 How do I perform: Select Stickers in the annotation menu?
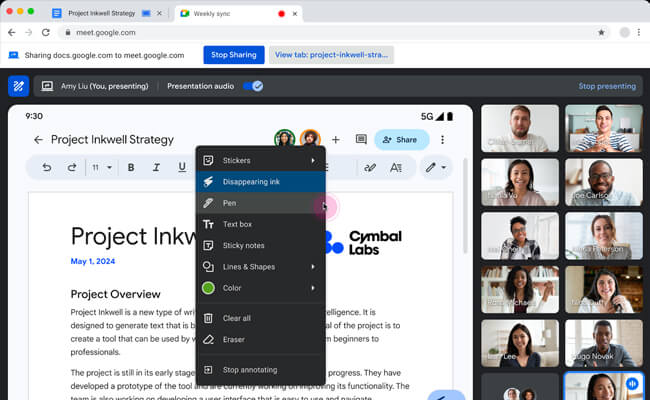261,160
